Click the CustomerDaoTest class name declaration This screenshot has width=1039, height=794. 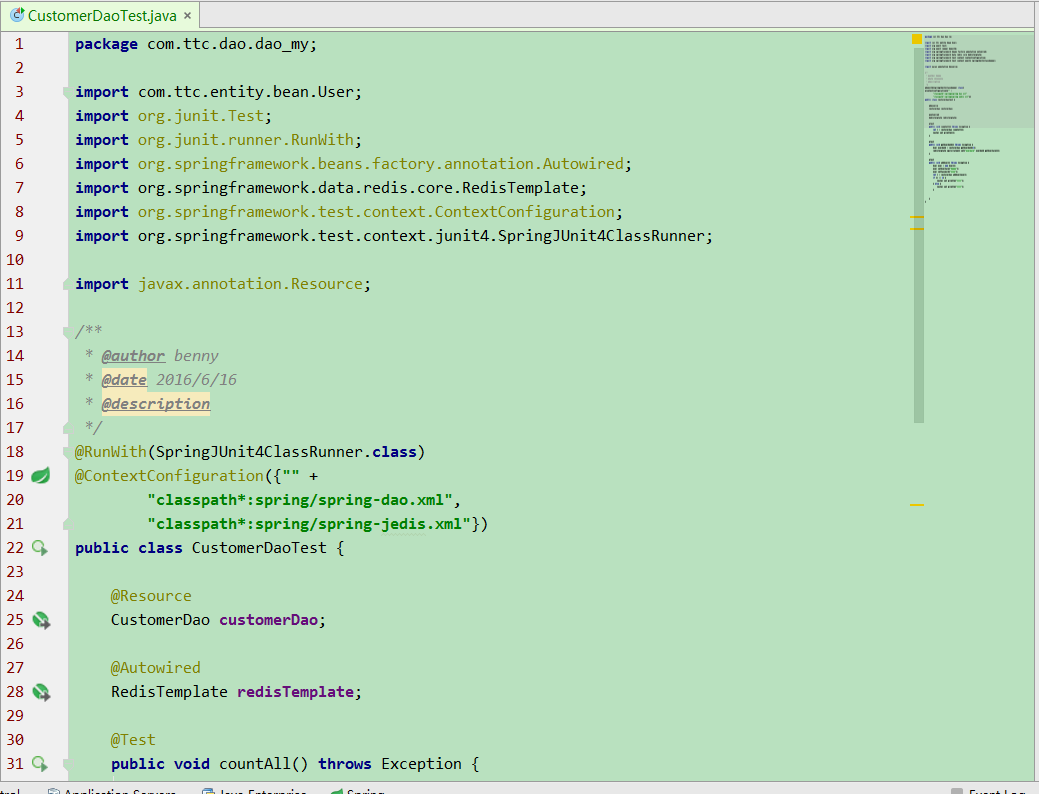tap(259, 548)
